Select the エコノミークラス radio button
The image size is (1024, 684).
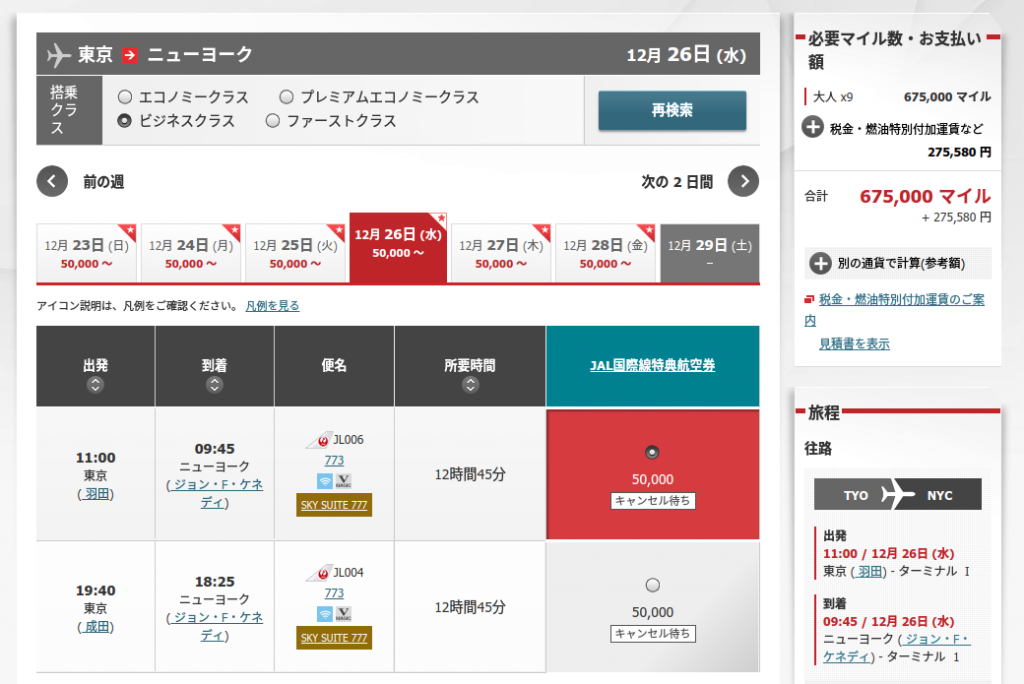(125, 97)
